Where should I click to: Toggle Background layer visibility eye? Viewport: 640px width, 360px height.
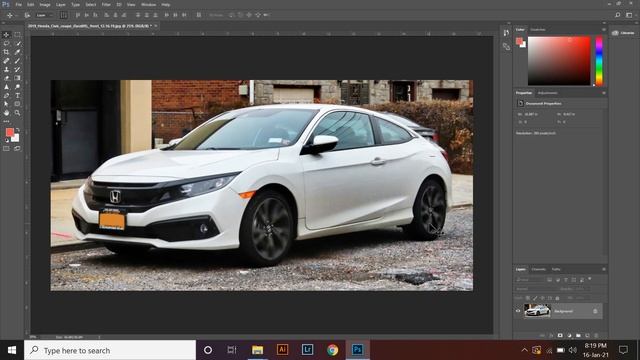(x=518, y=311)
